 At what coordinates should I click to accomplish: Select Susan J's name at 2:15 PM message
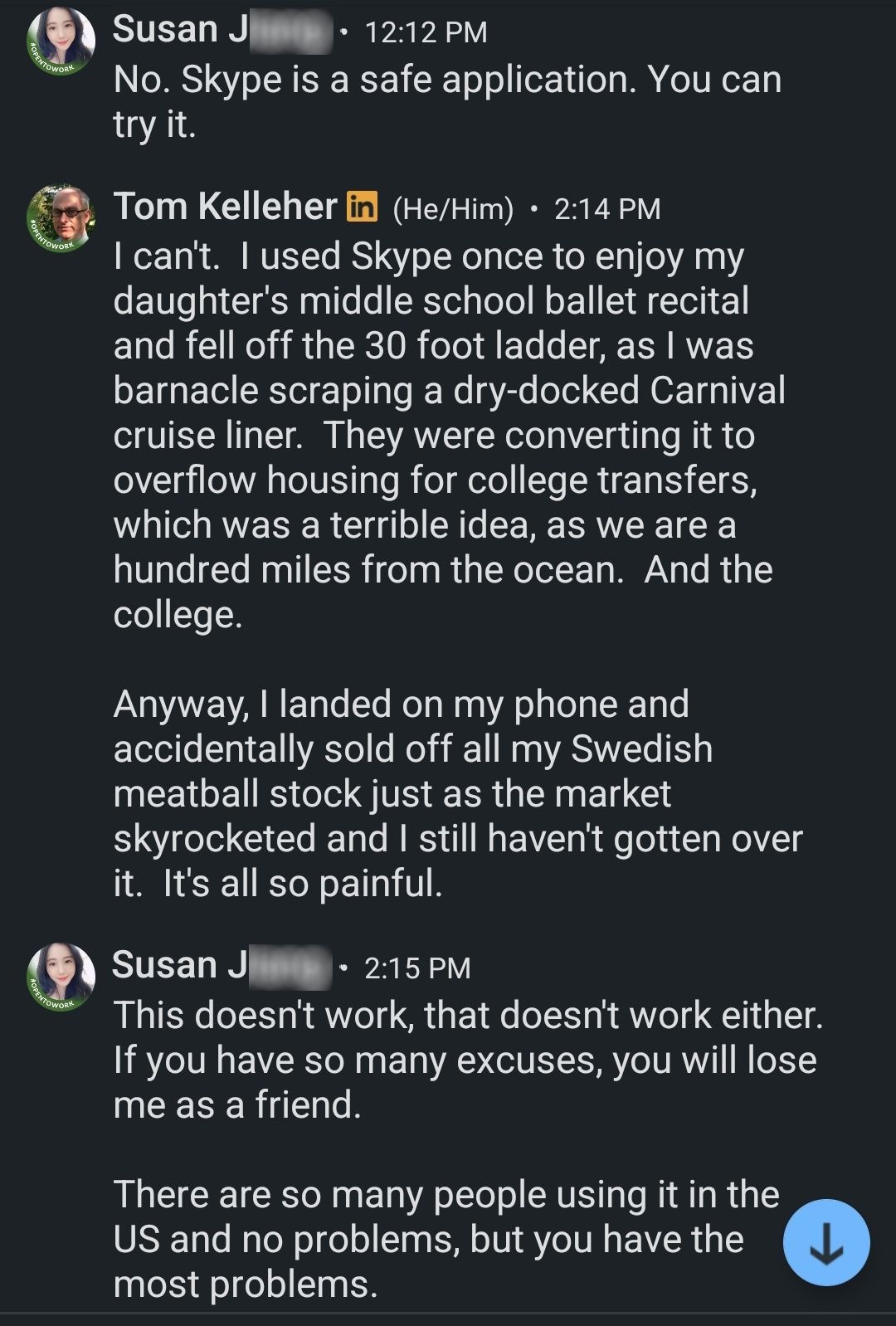coord(222,966)
